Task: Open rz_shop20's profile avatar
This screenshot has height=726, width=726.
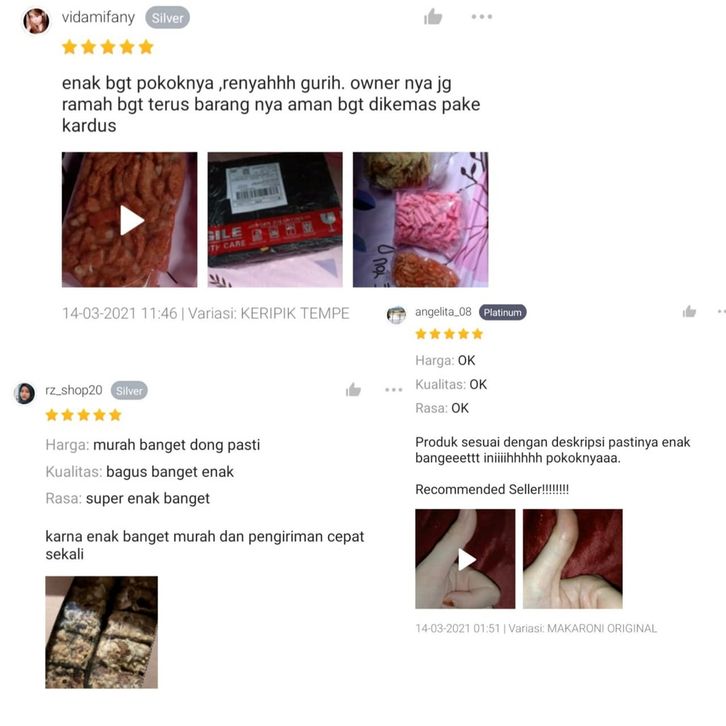Action: 25,393
